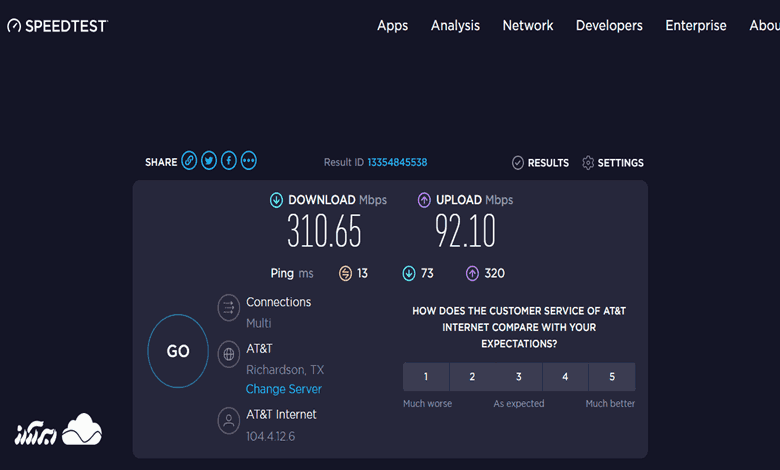Image resolution: width=780 pixels, height=470 pixels.
Task: Open the About menu
Action: pos(765,26)
